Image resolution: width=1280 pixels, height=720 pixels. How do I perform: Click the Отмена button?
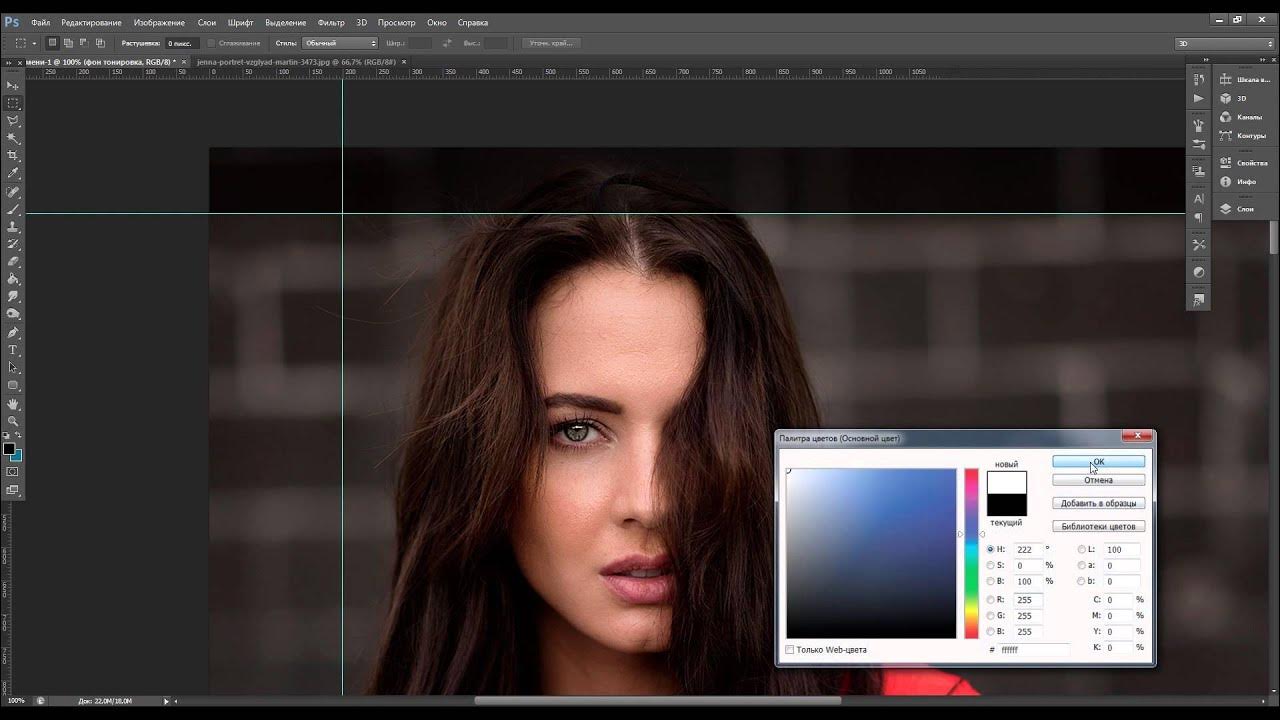coord(1098,480)
